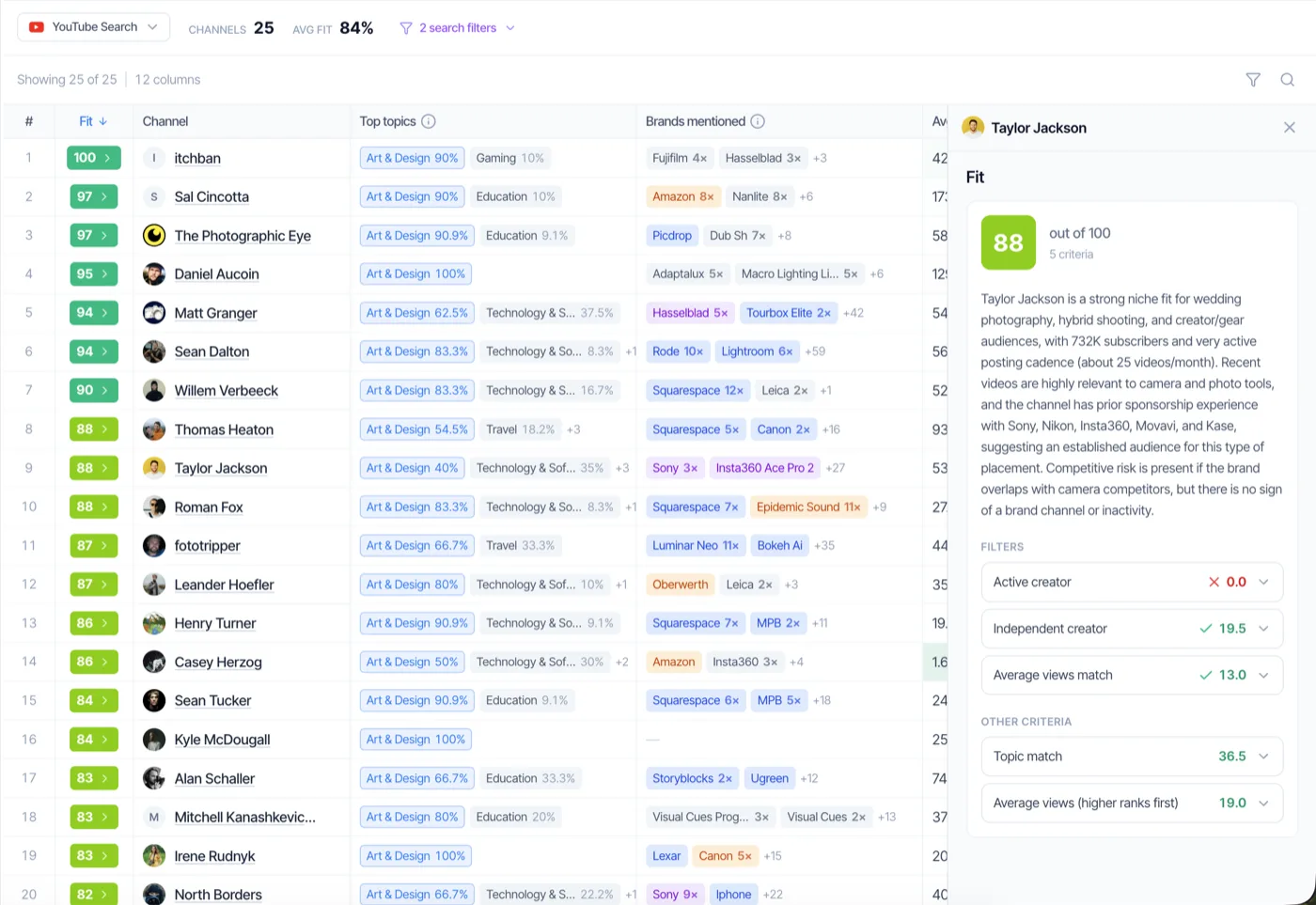Image resolution: width=1316 pixels, height=905 pixels.
Task: Click The Photographic Eye channel avatar
Action: [x=154, y=235]
